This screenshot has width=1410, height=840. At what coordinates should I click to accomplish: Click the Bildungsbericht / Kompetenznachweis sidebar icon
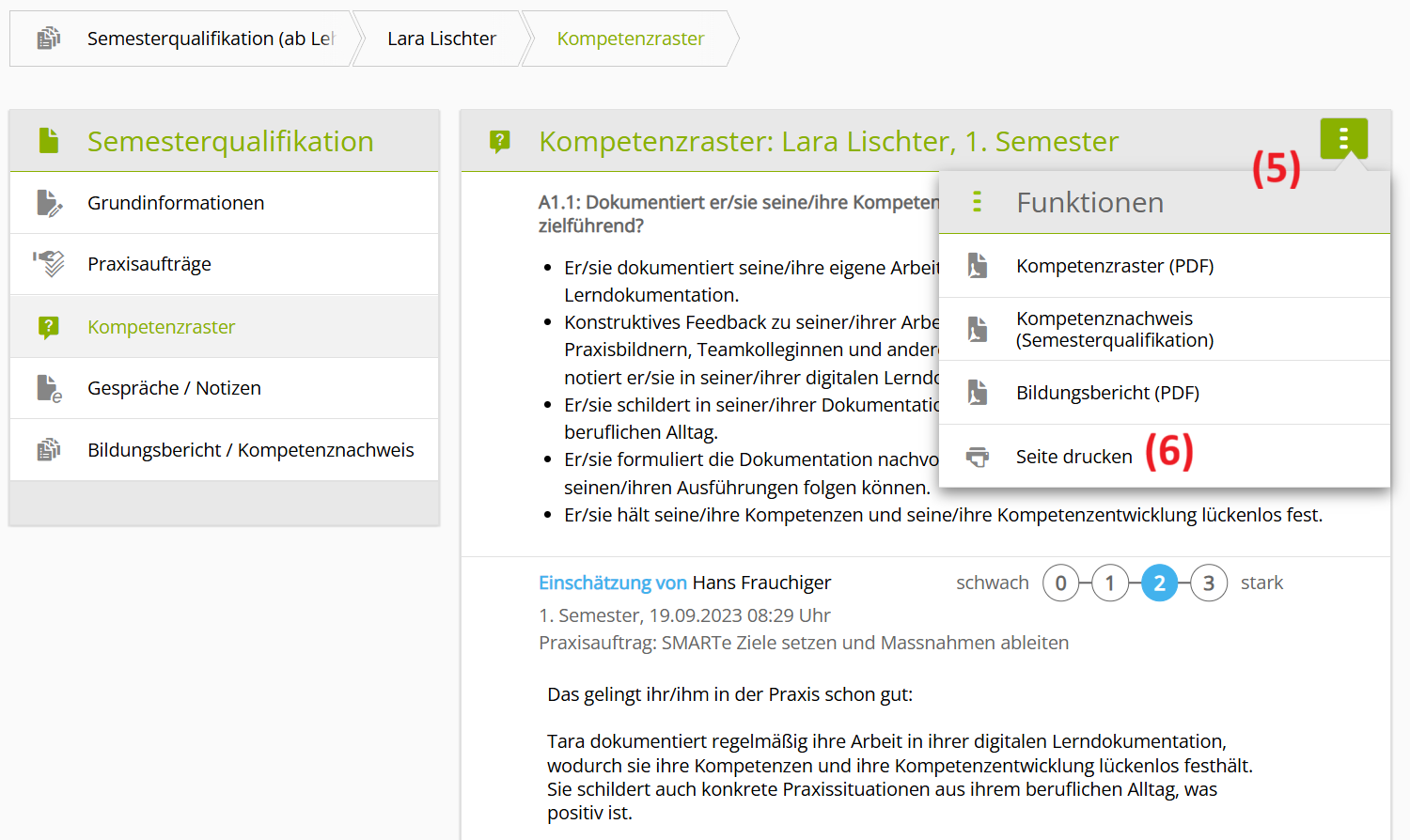point(48,450)
